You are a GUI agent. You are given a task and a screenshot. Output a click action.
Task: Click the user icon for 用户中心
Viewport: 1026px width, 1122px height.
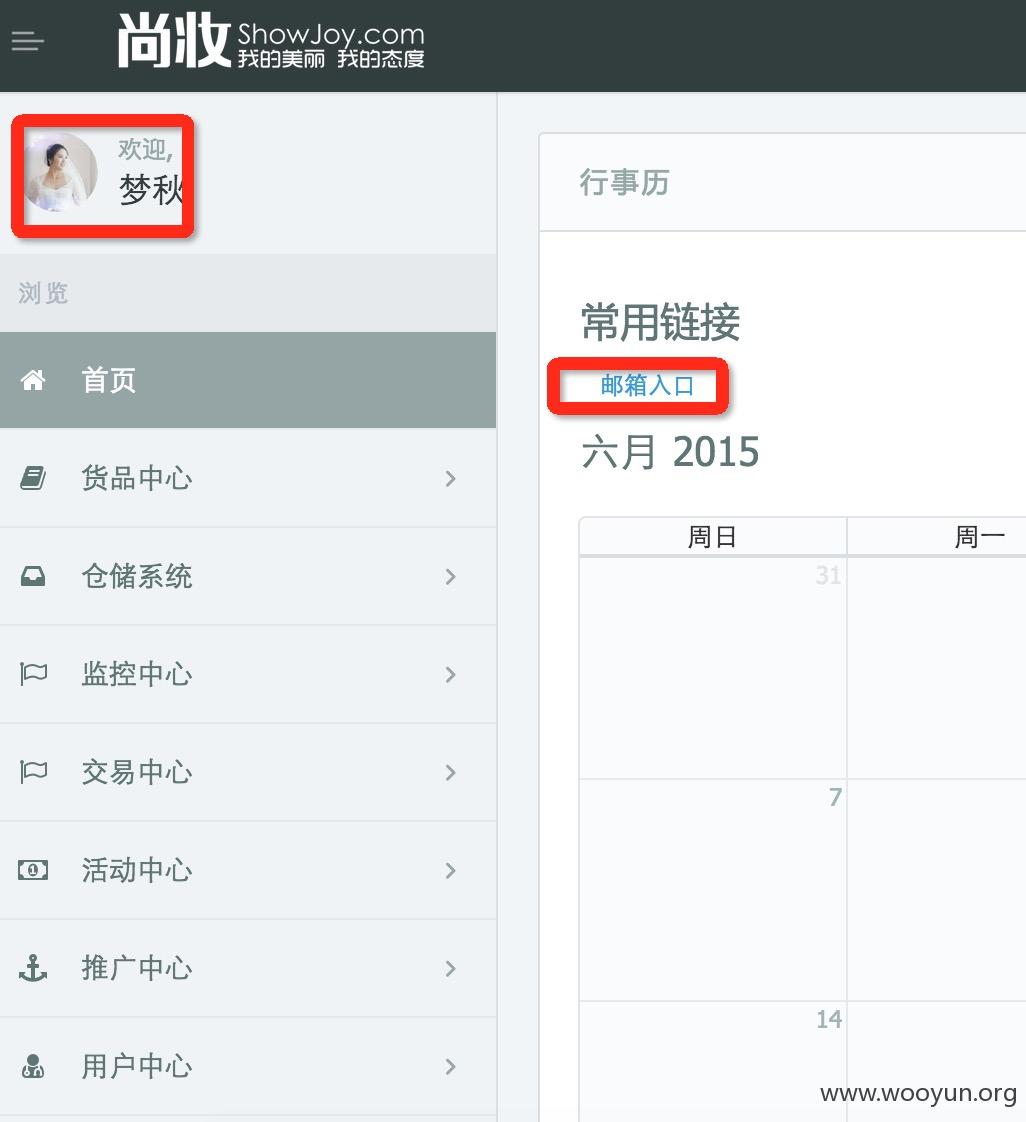[x=33, y=1066]
